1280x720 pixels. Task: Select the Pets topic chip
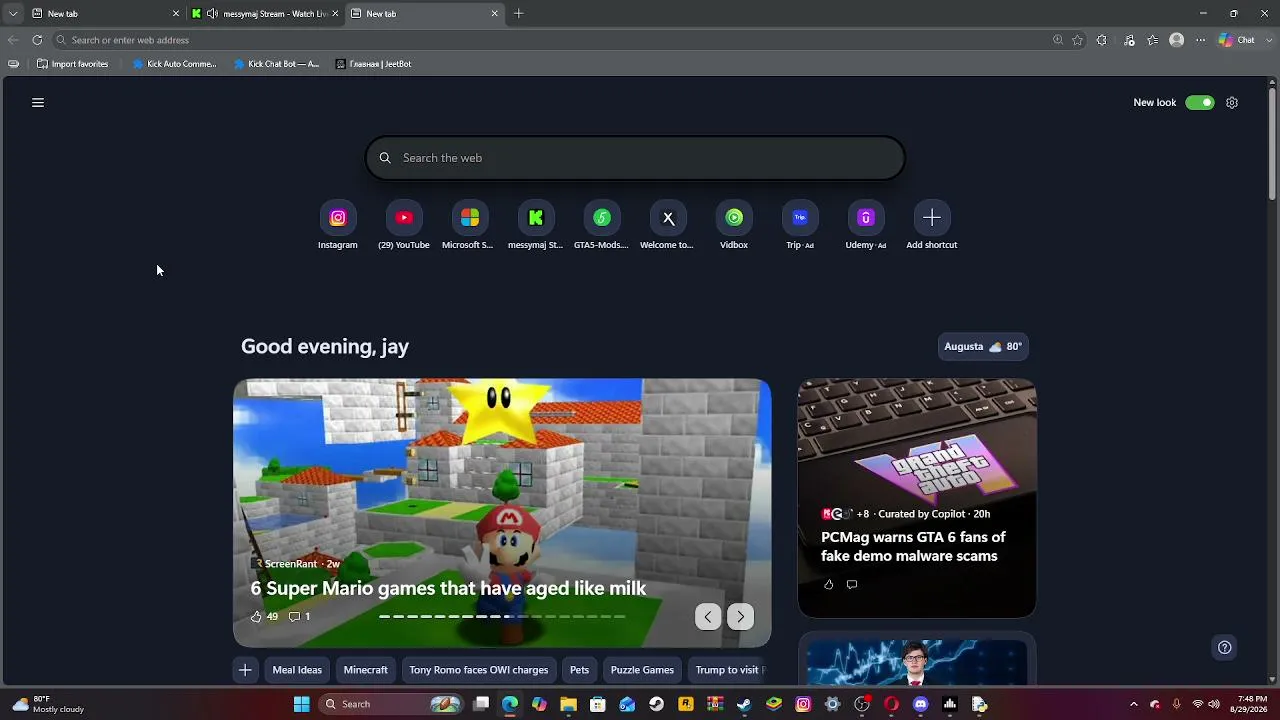(579, 670)
